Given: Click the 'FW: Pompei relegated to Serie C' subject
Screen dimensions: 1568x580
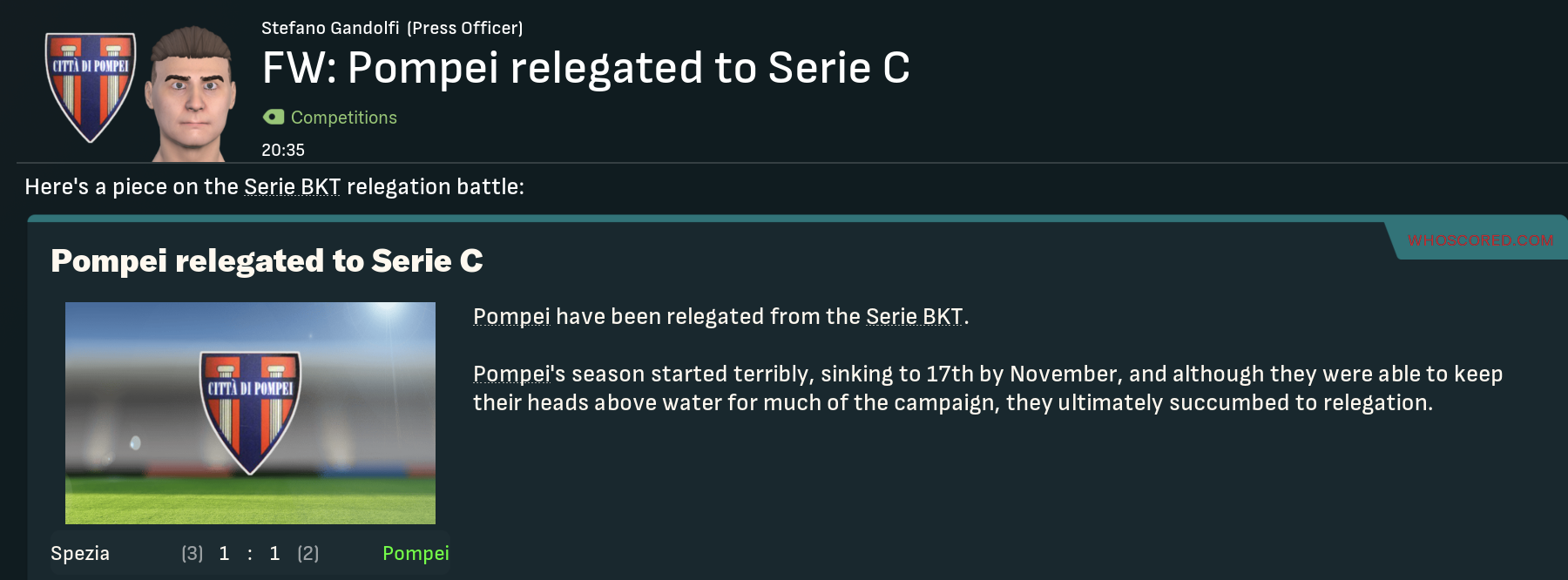Looking at the screenshot, I should (x=585, y=68).
